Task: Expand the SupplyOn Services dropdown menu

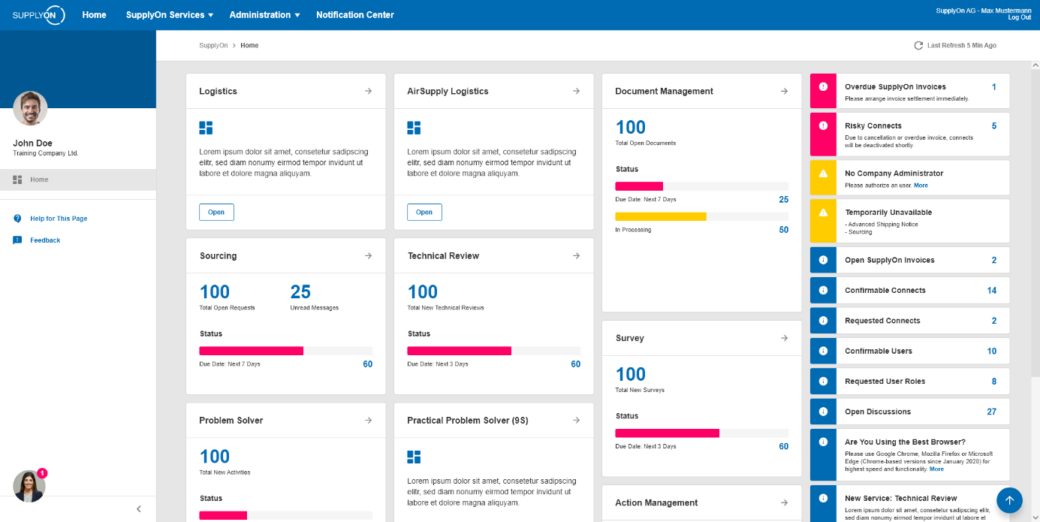Action: pyautogui.click(x=170, y=15)
